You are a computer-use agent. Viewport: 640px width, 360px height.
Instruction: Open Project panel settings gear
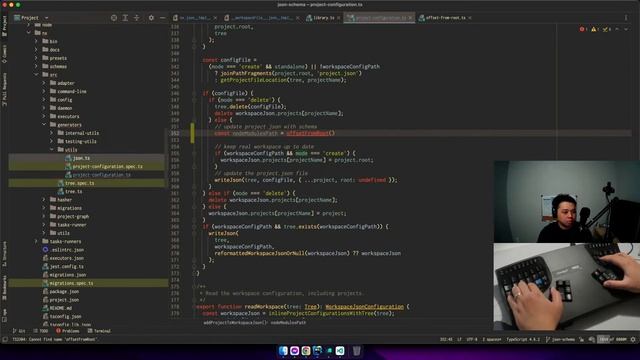(x=151, y=18)
